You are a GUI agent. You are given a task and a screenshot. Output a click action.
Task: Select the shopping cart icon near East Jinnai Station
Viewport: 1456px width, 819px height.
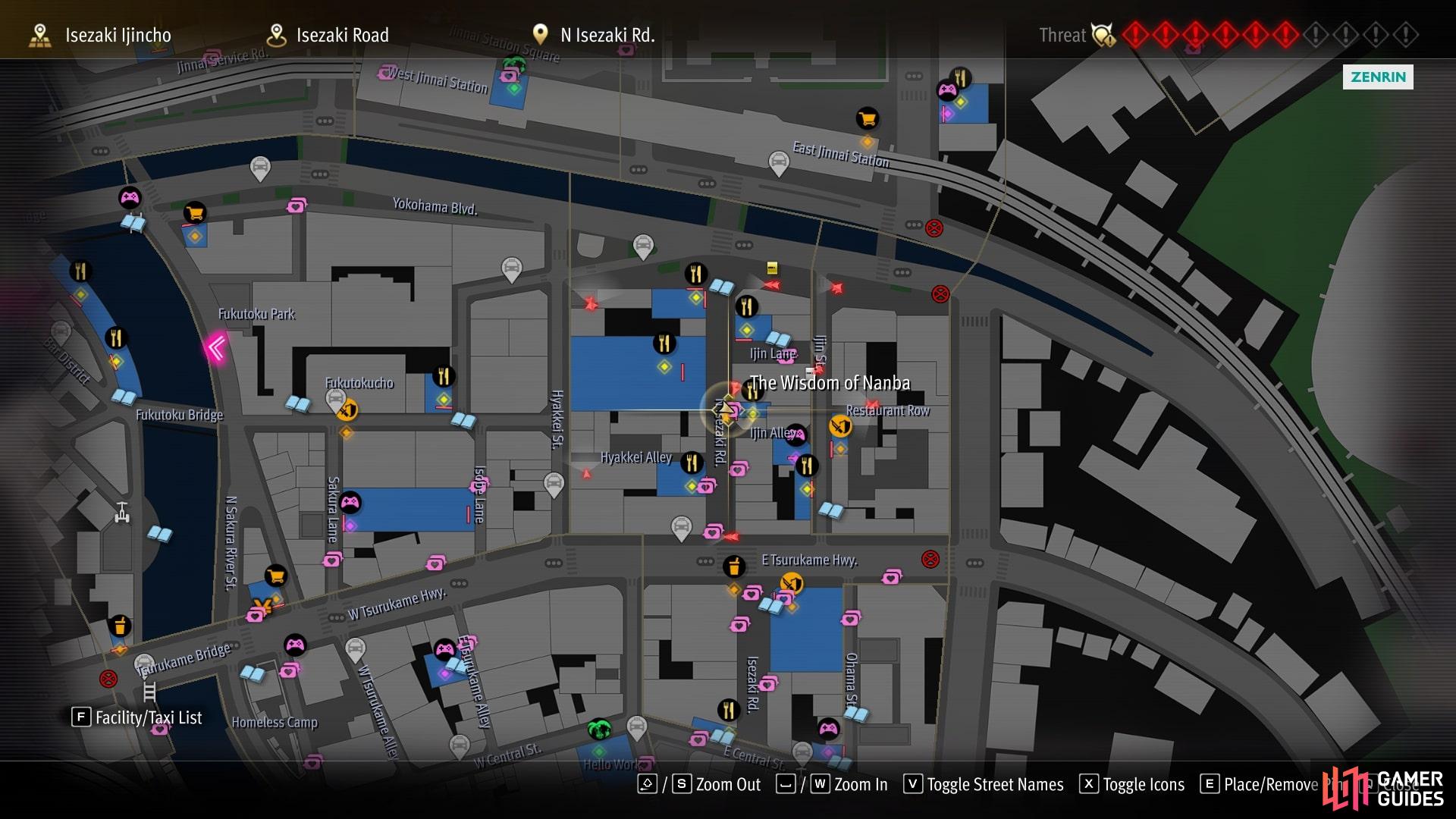pos(867,118)
